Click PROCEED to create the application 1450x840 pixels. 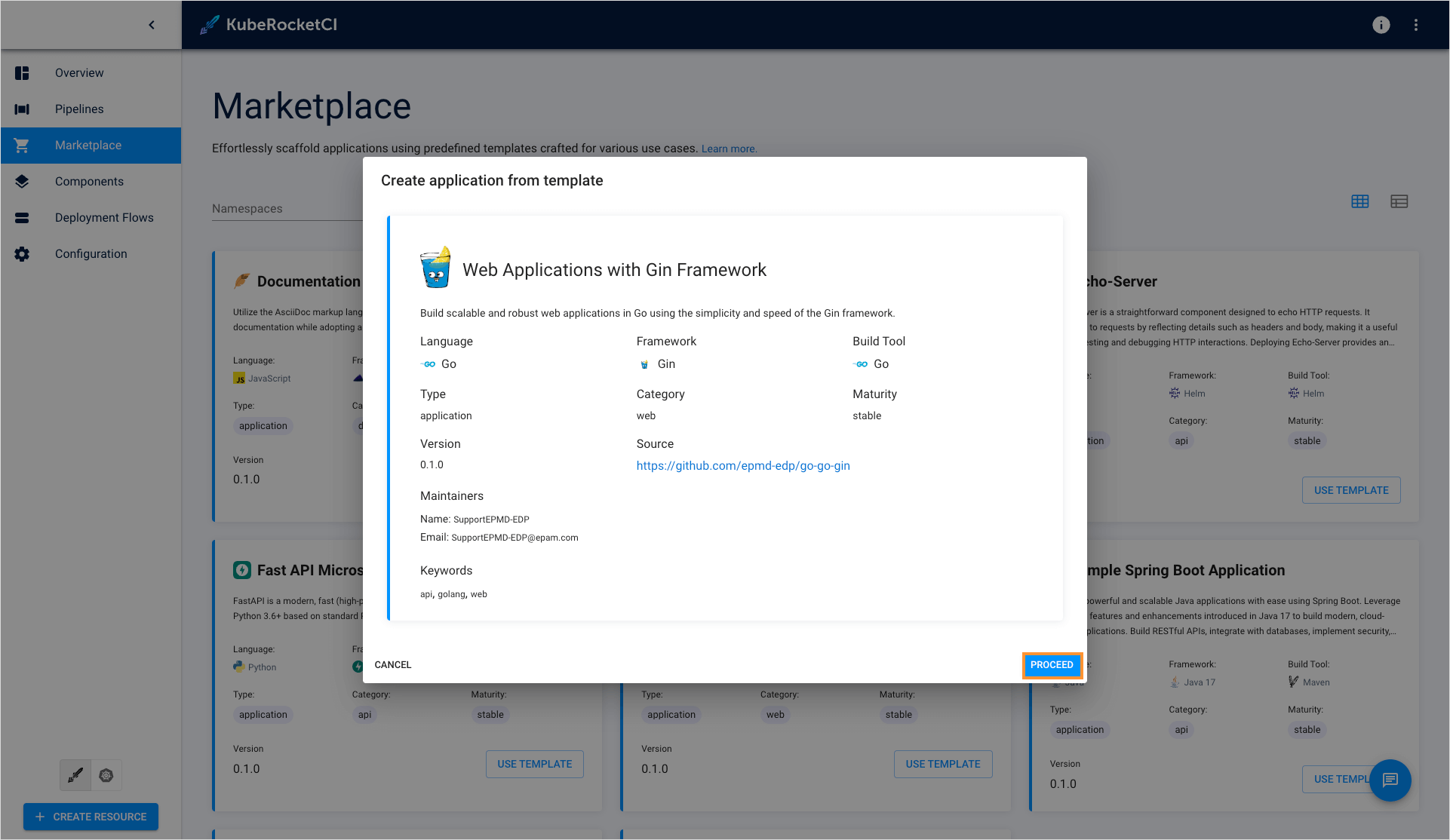[1052, 664]
